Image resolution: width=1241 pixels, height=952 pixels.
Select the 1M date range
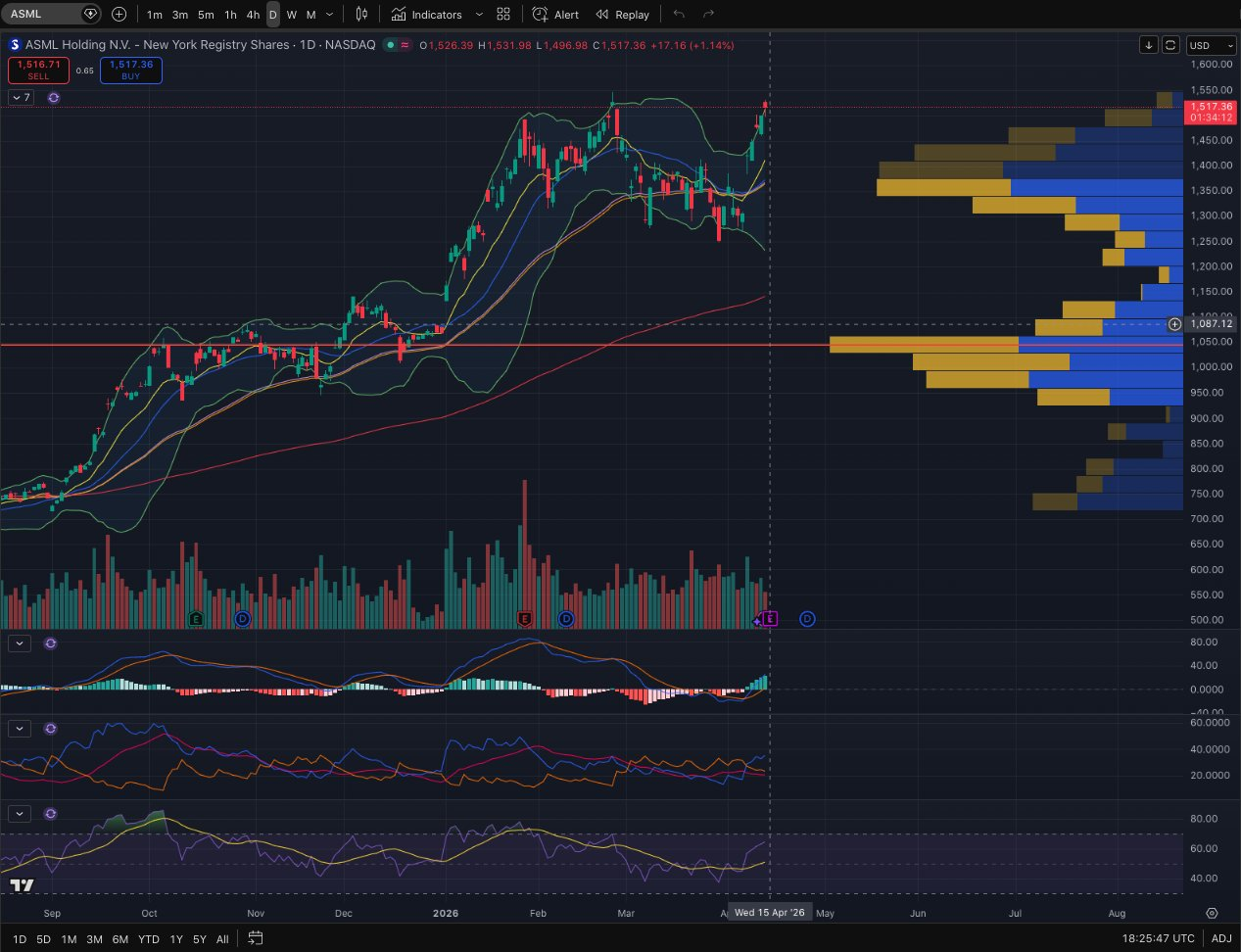pyautogui.click(x=69, y=939)
